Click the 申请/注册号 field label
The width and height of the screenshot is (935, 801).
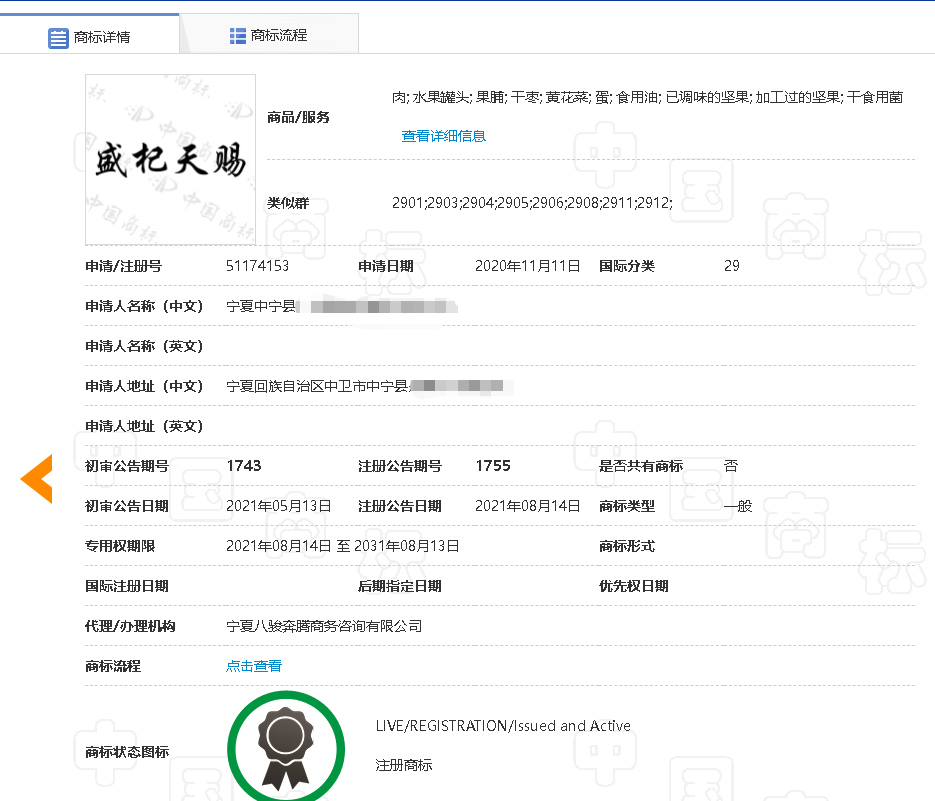(123, 266)
